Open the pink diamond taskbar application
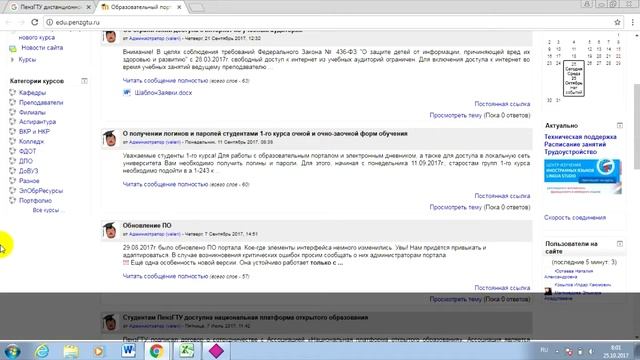This screenshot has width=640, height=360. tap(216, 351)
